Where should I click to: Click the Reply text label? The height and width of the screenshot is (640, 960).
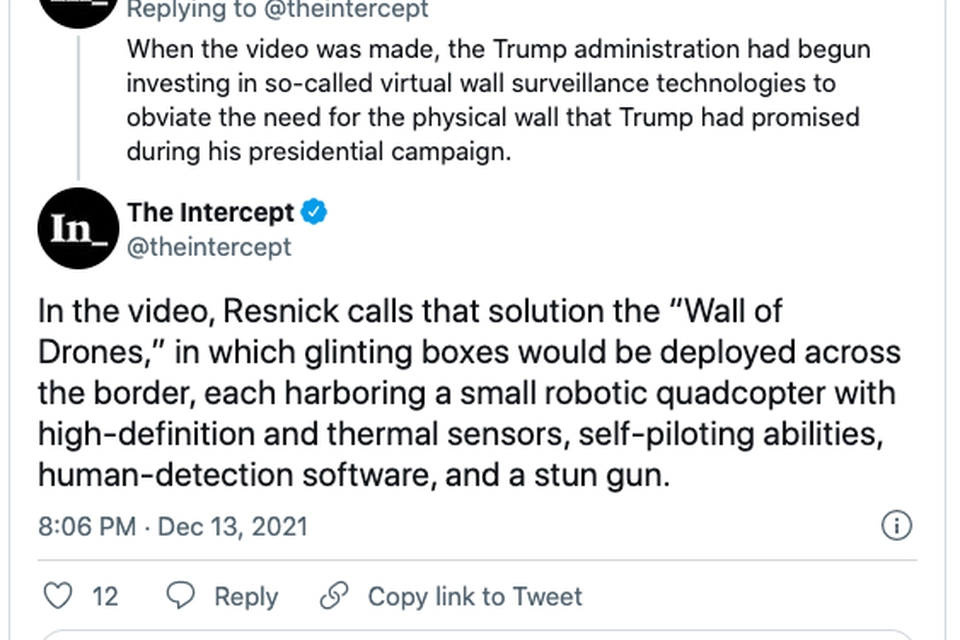(246, 596)
